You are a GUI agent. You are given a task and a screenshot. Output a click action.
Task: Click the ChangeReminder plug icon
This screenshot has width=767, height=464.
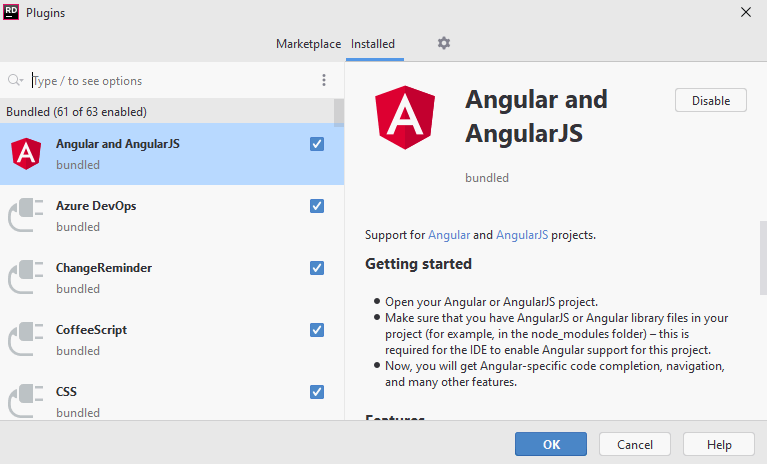pyautogui.click(x=25, y=278)
